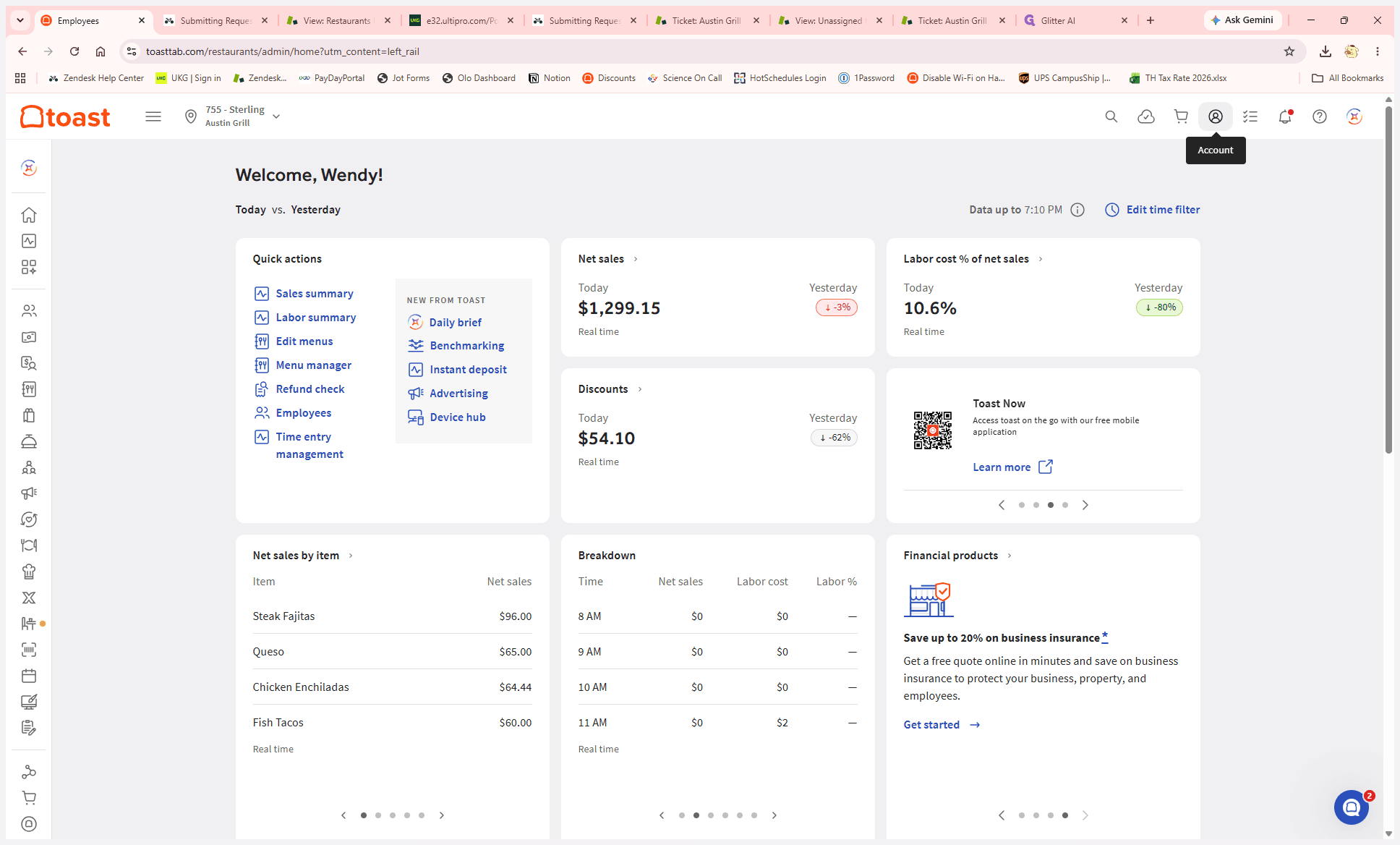Open the Employees people icon in left sidebar

coord(29,311)
